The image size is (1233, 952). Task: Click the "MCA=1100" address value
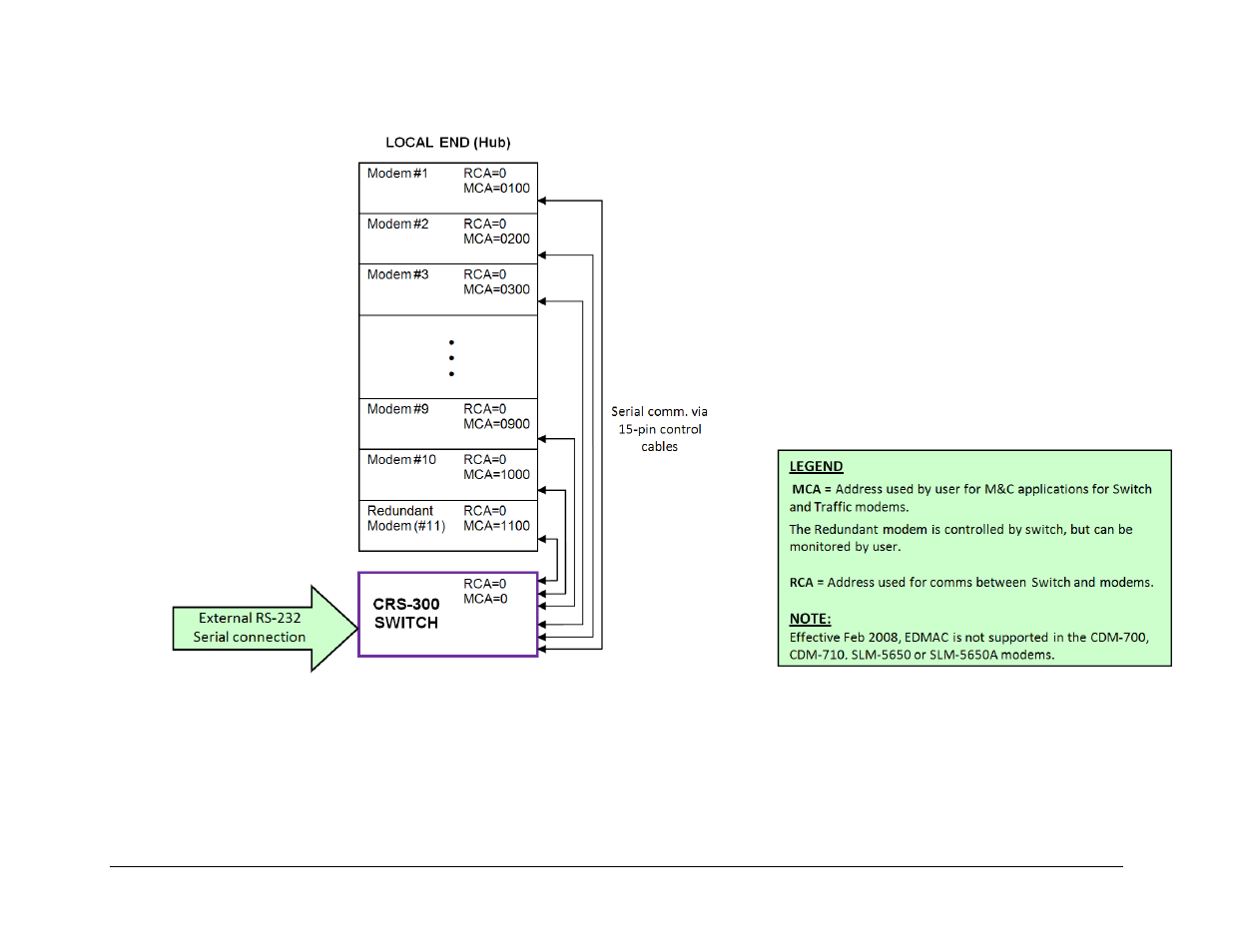coord(496,526)
